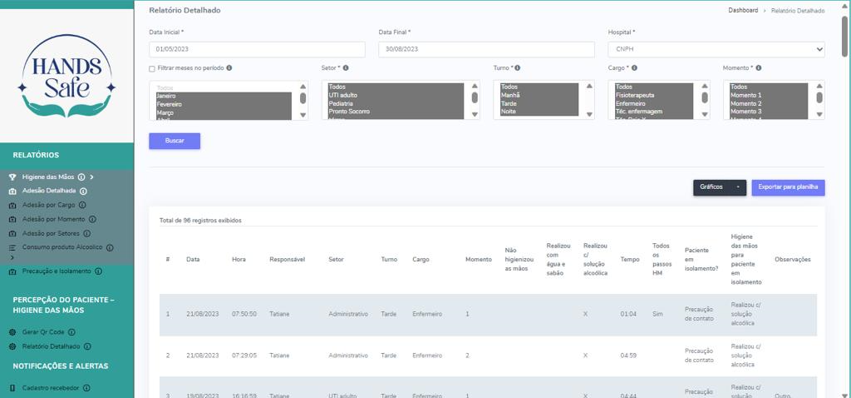Click info icon next to Gerar Qr Code
This screenshot has width=851, height=398.
72,332
